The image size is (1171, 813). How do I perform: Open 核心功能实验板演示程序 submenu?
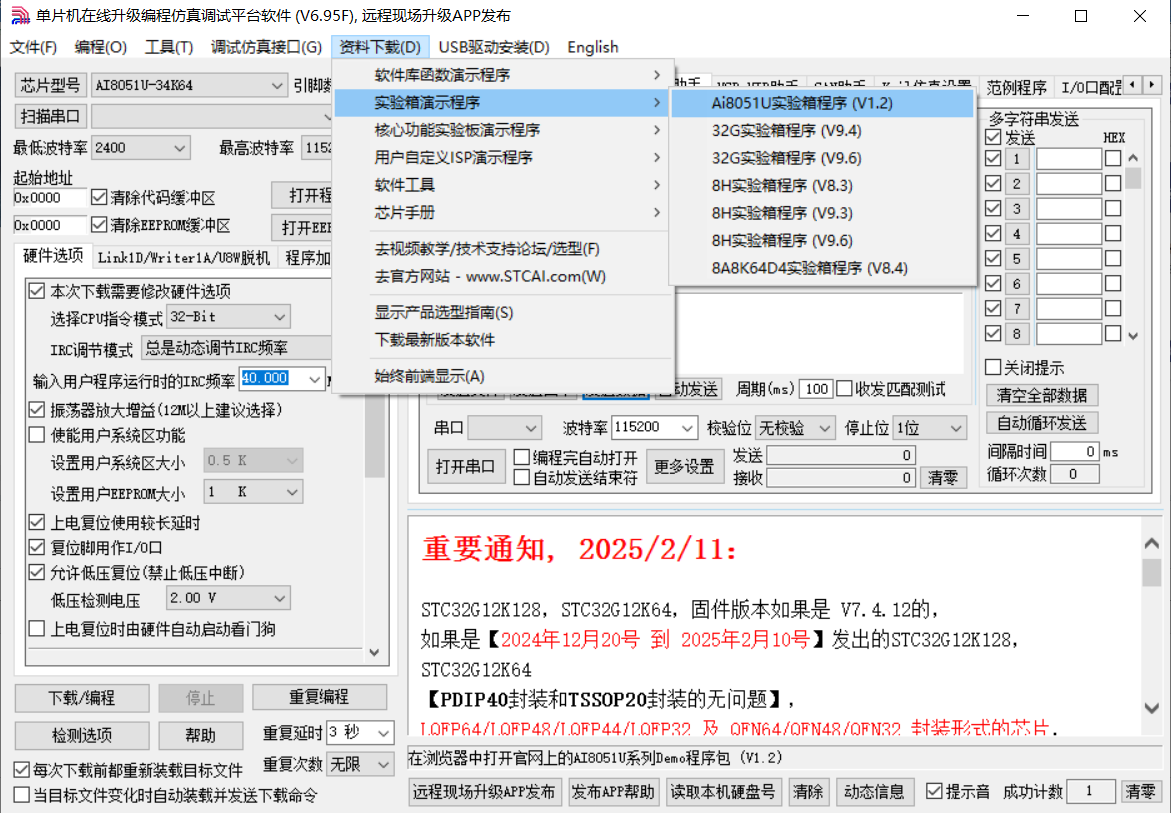click(503, 130)
